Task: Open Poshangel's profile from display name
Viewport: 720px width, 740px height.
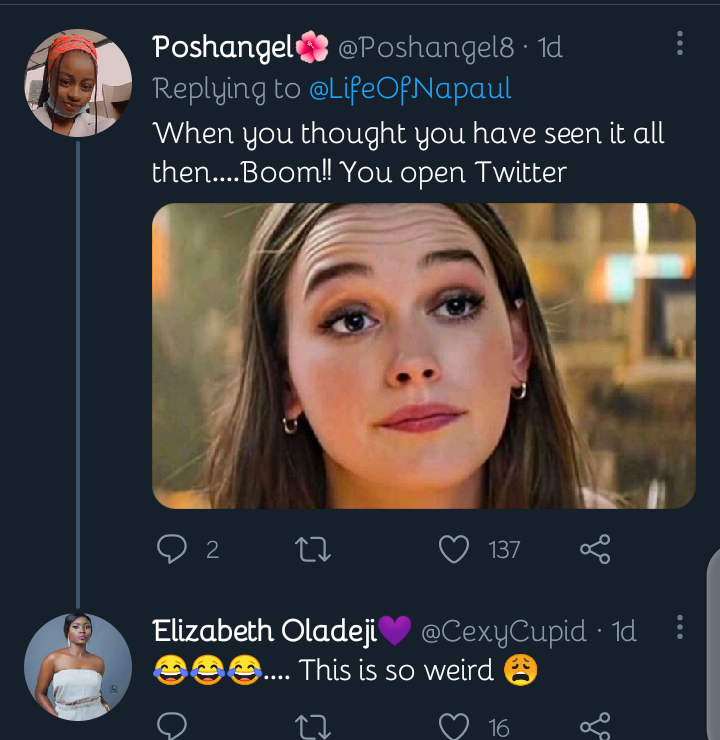Action: (x=223, y=48)
